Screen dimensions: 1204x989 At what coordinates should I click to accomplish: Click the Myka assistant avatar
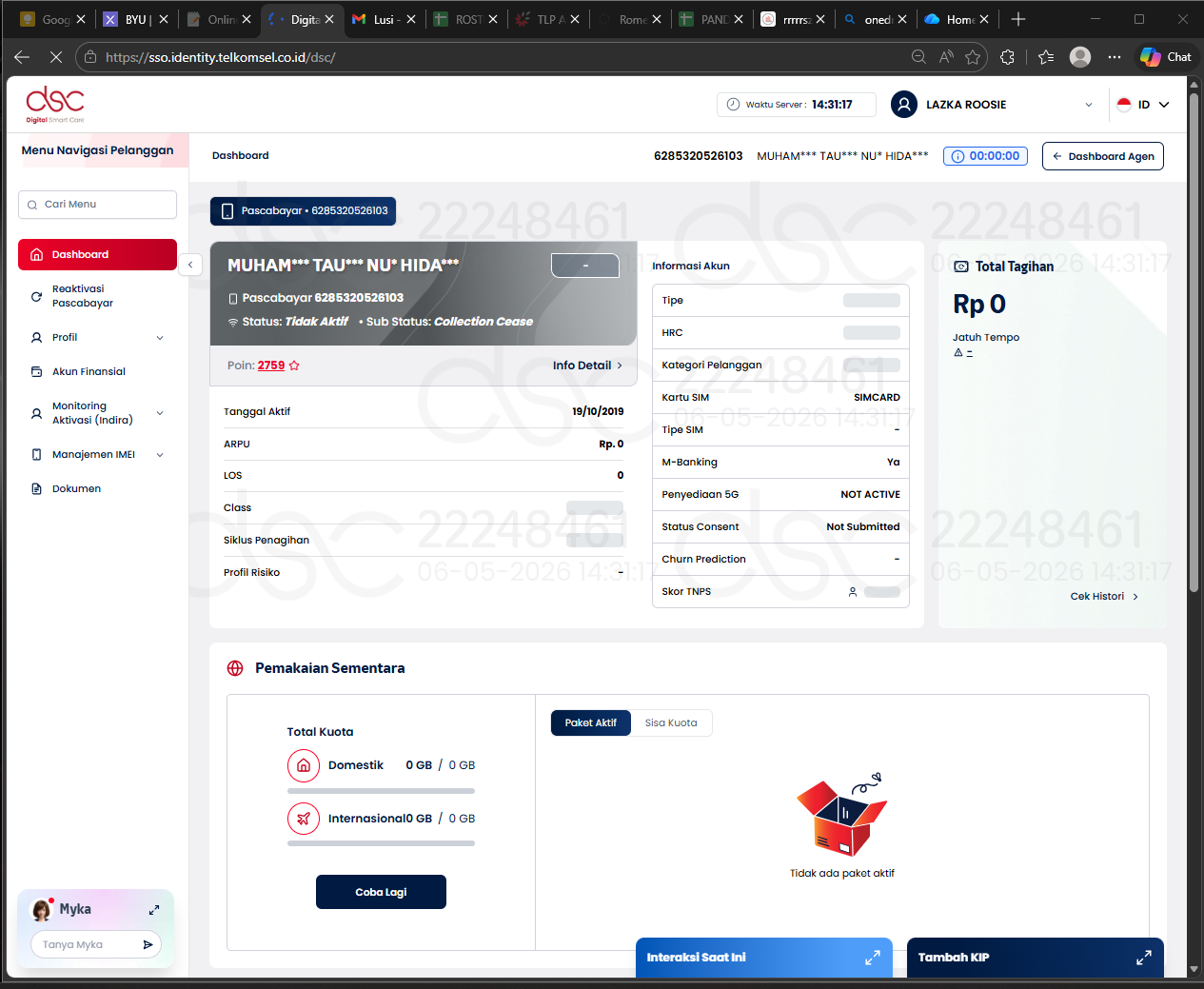(42, 910)
